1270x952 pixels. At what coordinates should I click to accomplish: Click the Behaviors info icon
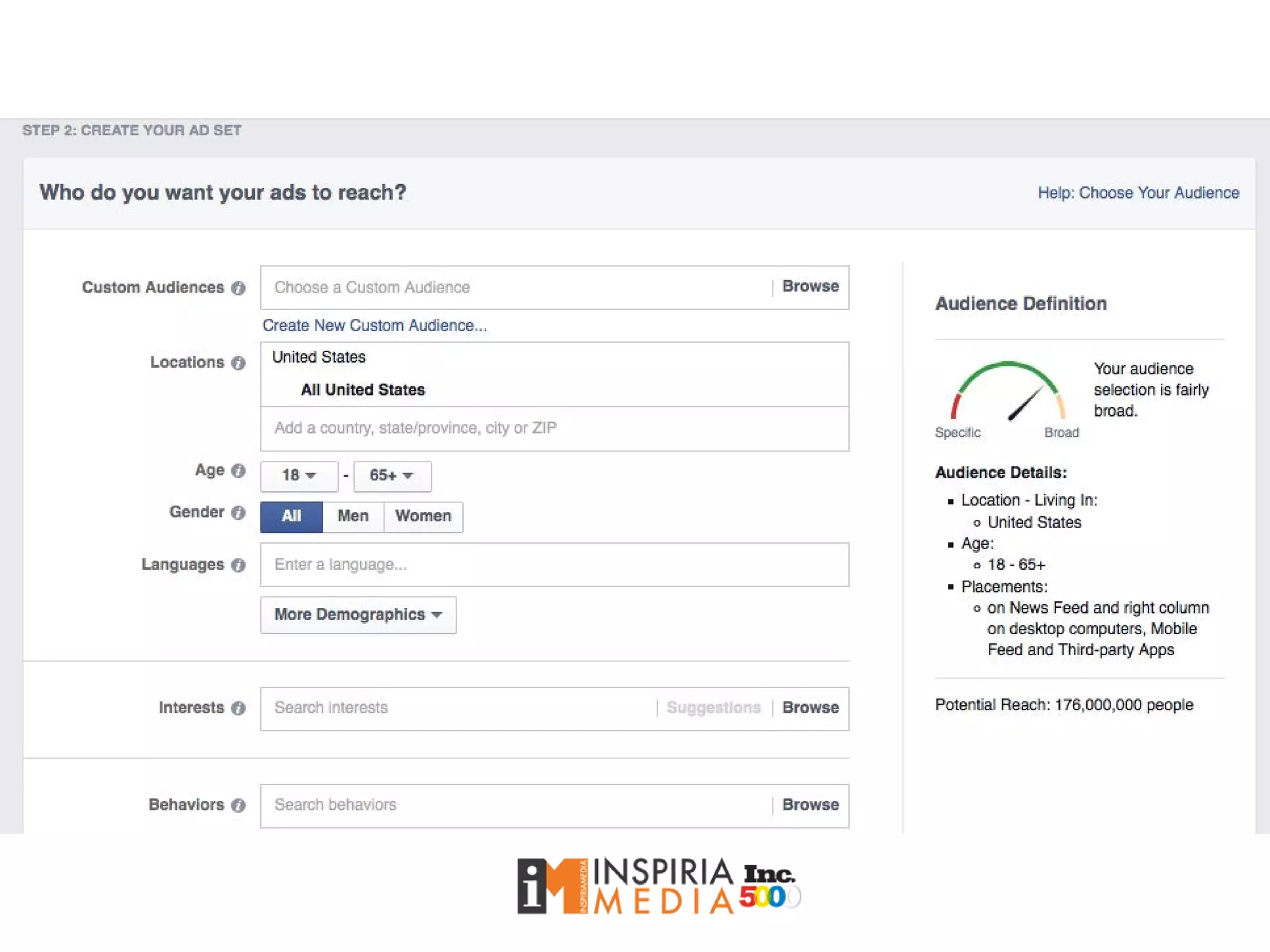tap(238, 806)
